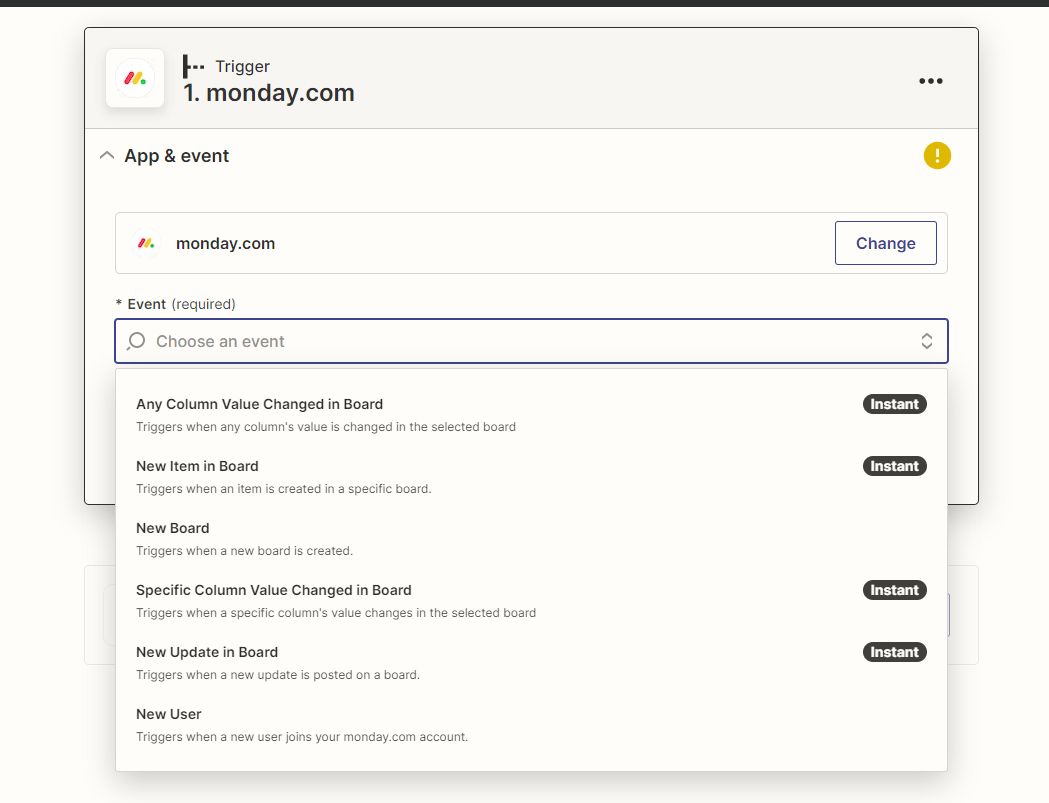This screenshot has height=803, width=1049.
Task: Focus the Choose an event search field
Action: coord(531,341)
